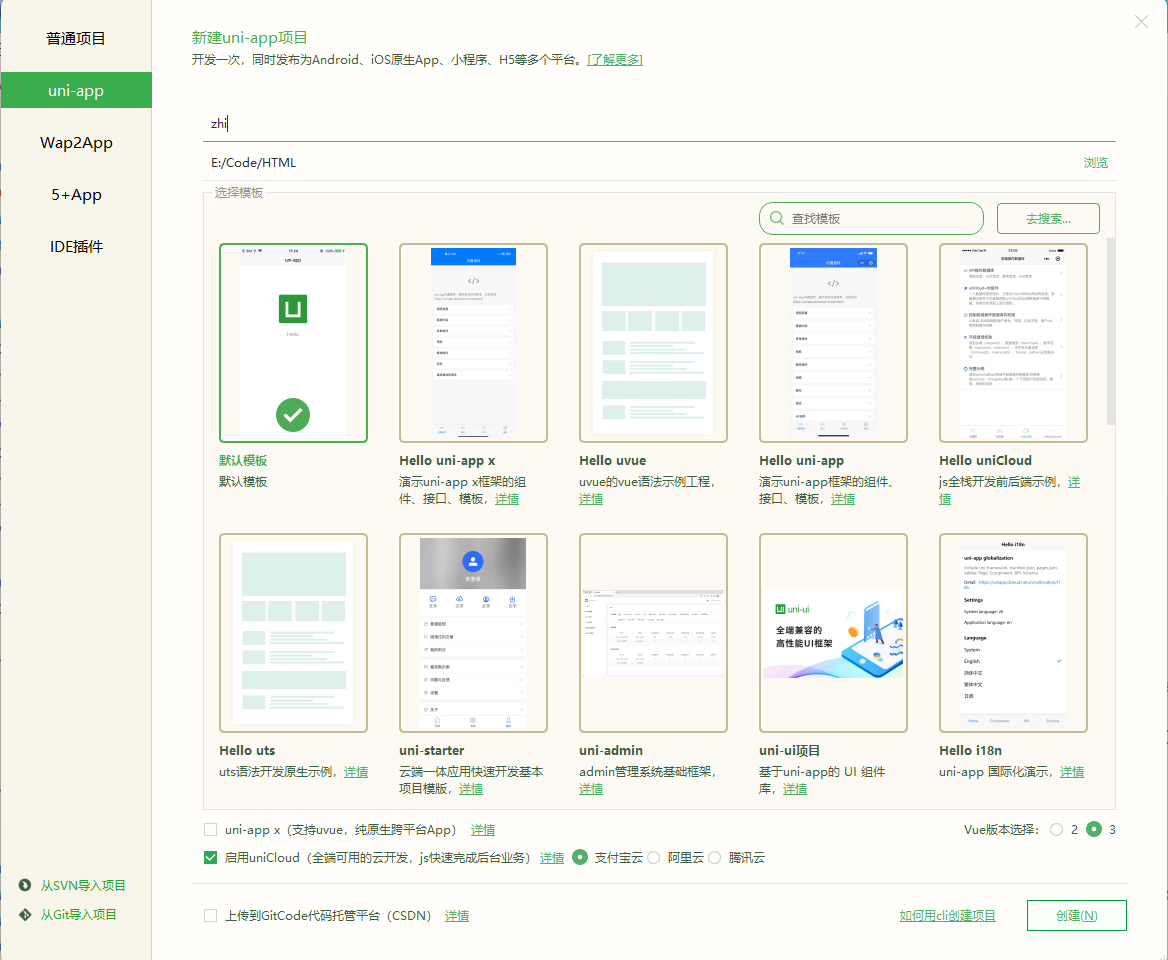Open 详情 link next to GitCode upload option
Screen dimensions: 1168x960
(457, 916)
